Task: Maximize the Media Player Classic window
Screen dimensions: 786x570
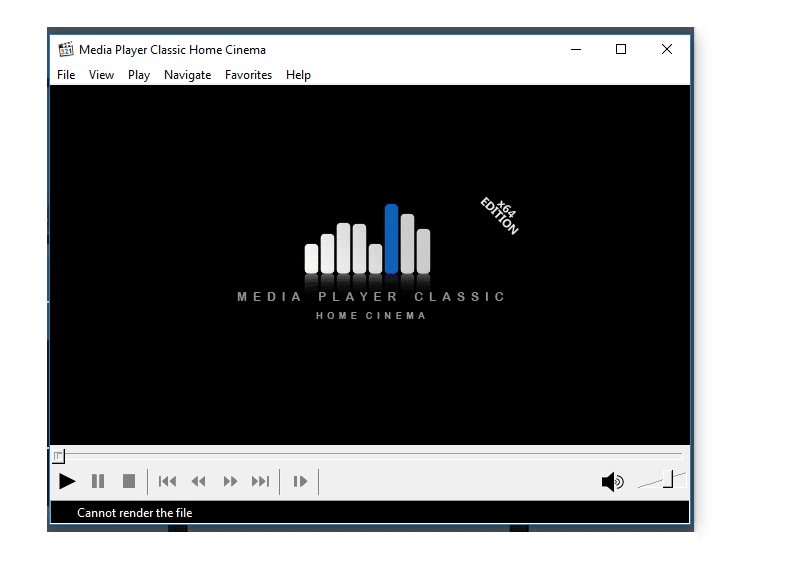Action: [x=621, y=49]
